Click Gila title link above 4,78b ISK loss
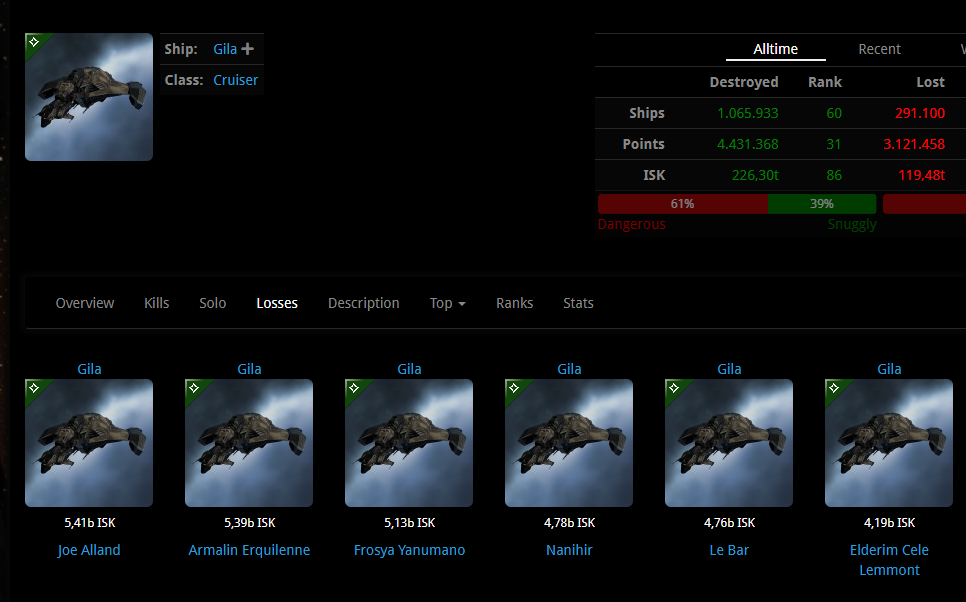 569,369
